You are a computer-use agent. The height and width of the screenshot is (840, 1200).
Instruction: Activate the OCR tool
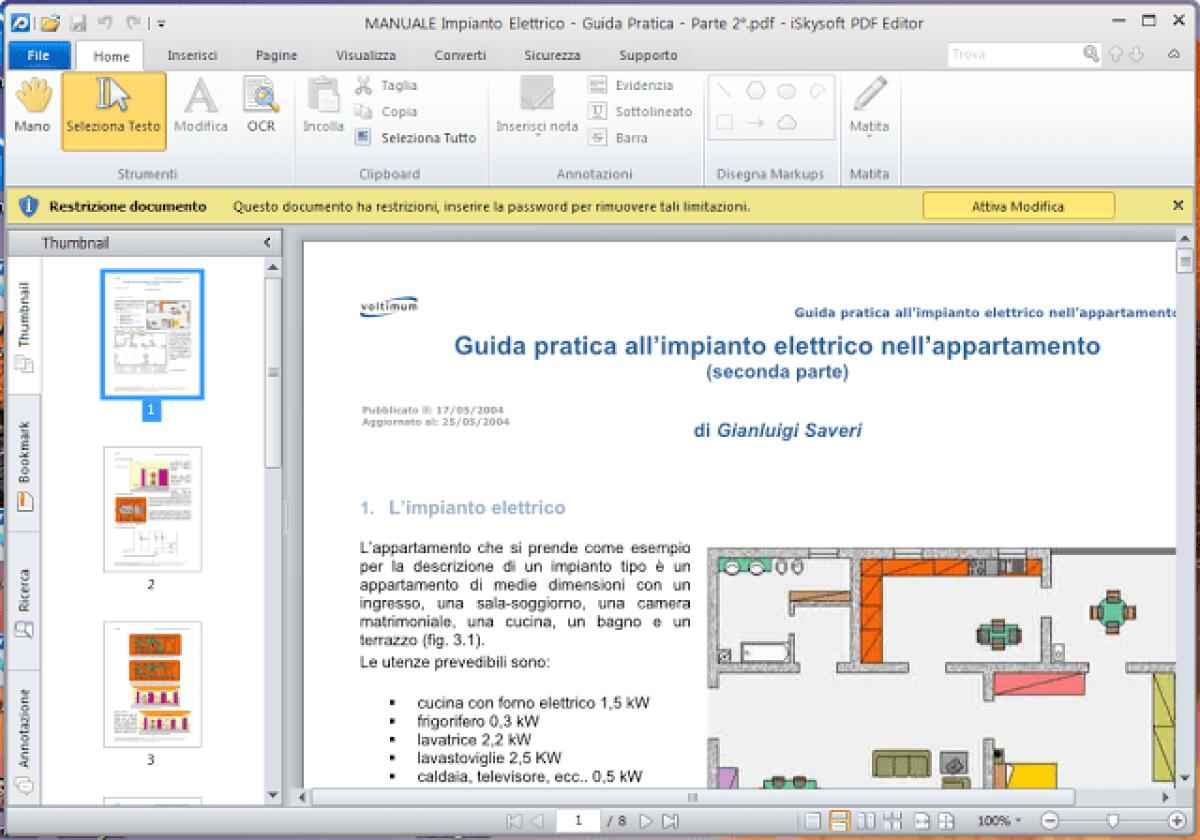click(260, 105)
